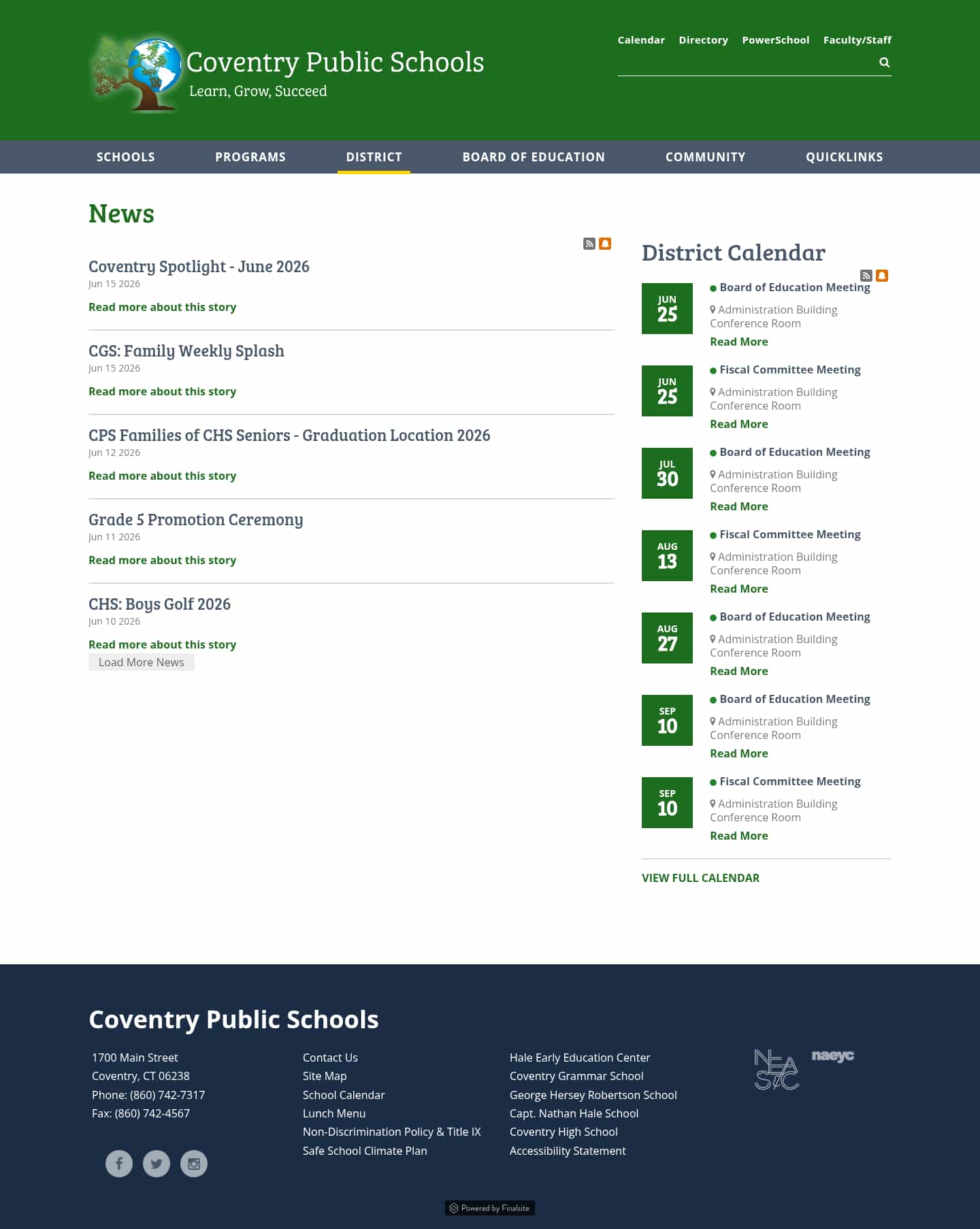Open the PowerSchool header link
980x1229 pixels.
click(x=775, y=40)
